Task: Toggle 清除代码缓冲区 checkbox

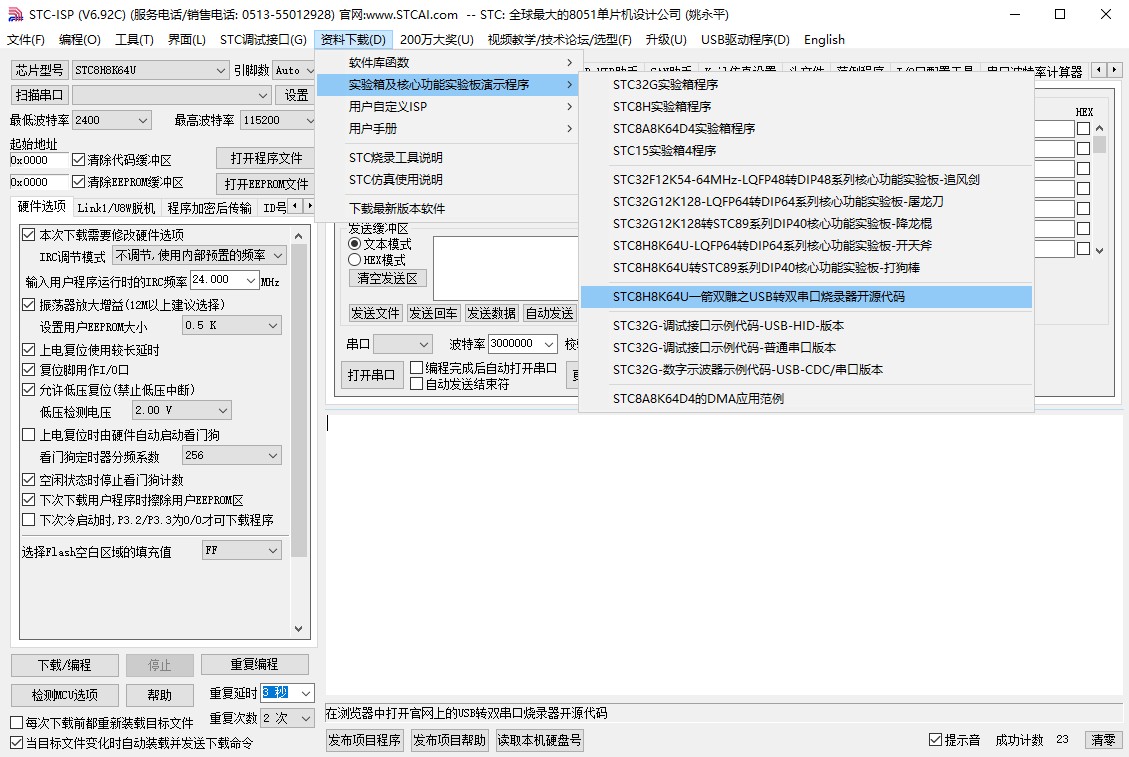Action: (78, 160)
